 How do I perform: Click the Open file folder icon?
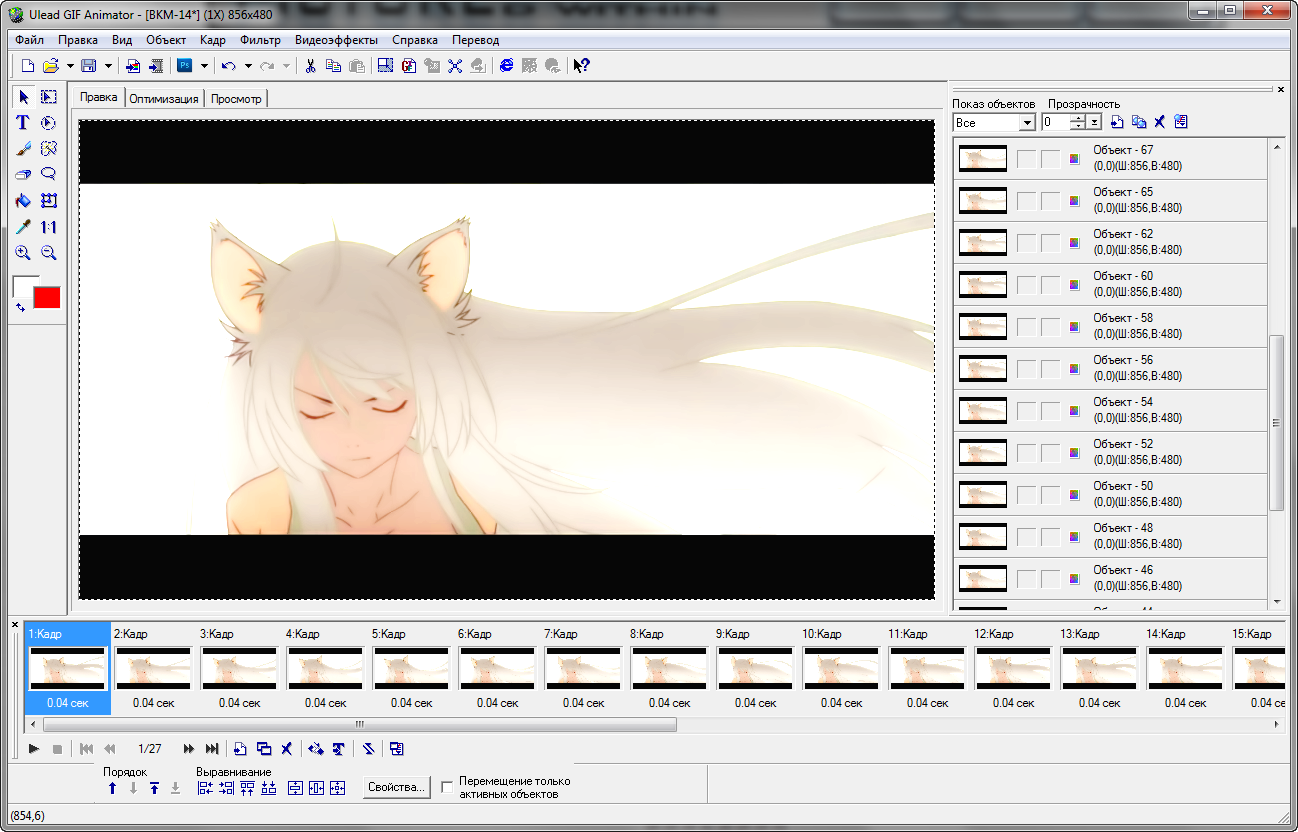(x=51, y=66)
